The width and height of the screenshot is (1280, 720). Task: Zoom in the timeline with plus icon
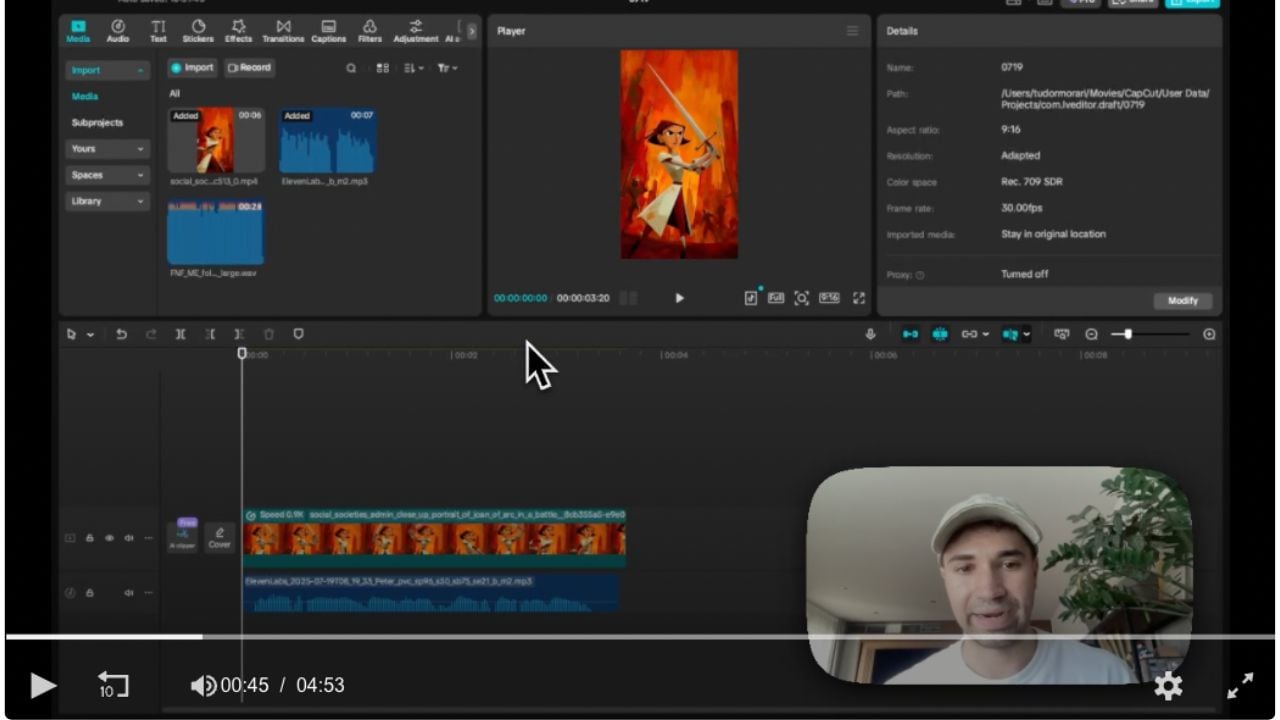pyautogui.click(x=1209, y=334)
